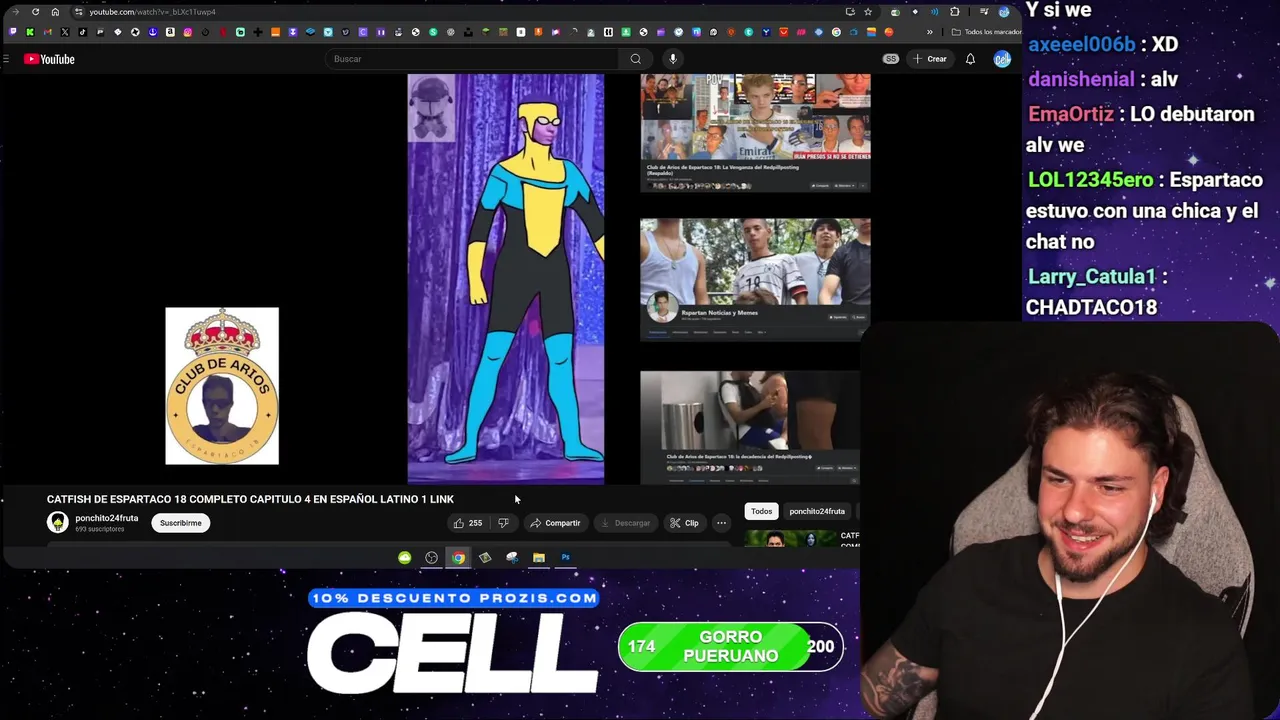Open the more actions three-dot menu
The width and height of the screenshot is (1280, 720).
721,523
